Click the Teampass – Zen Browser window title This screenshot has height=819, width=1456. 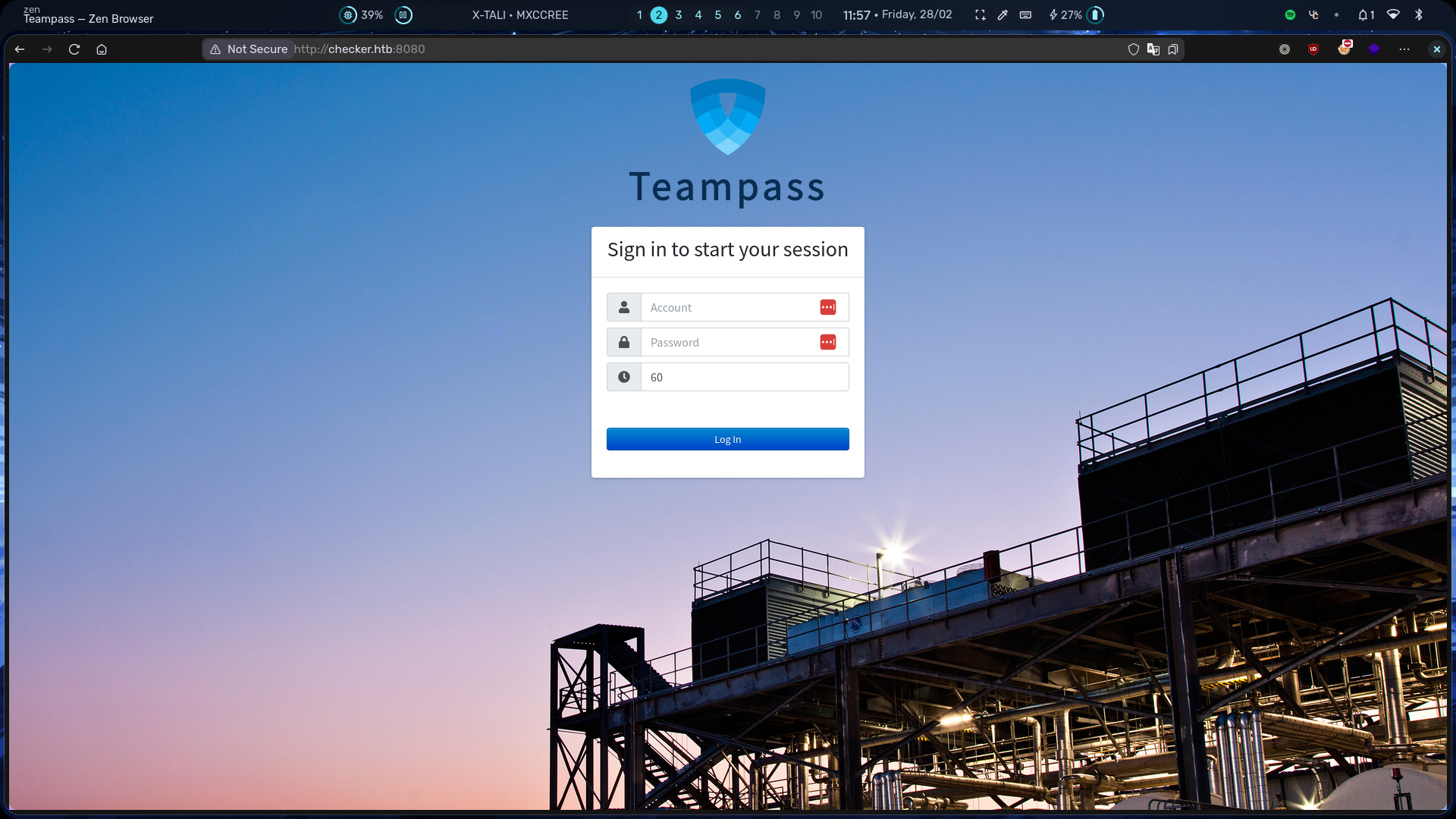(x=88, y=19)
